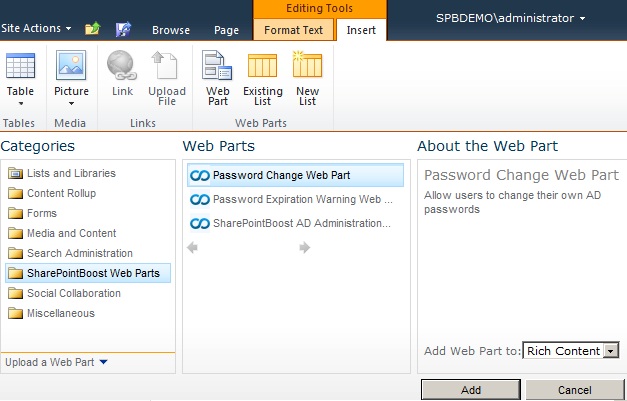This screenshot has height=401, width=627.
Task: Open the Table dropdown arrow
Action: (21, 104)
